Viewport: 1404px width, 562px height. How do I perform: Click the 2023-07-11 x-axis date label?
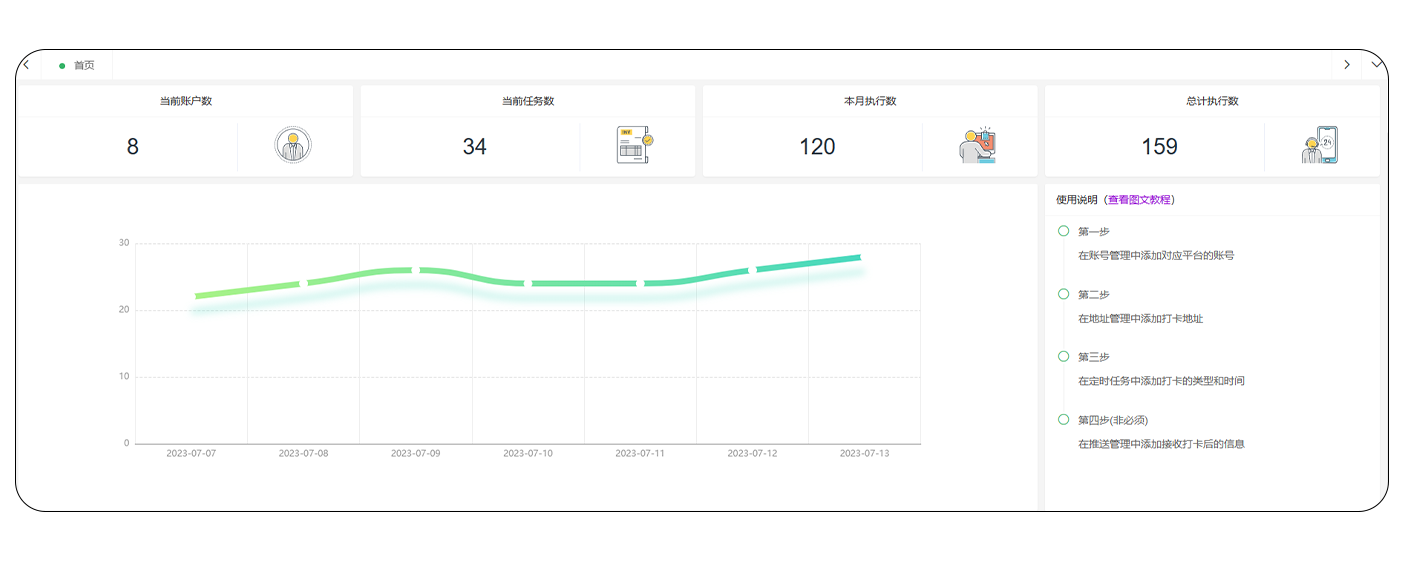(640, 453)
